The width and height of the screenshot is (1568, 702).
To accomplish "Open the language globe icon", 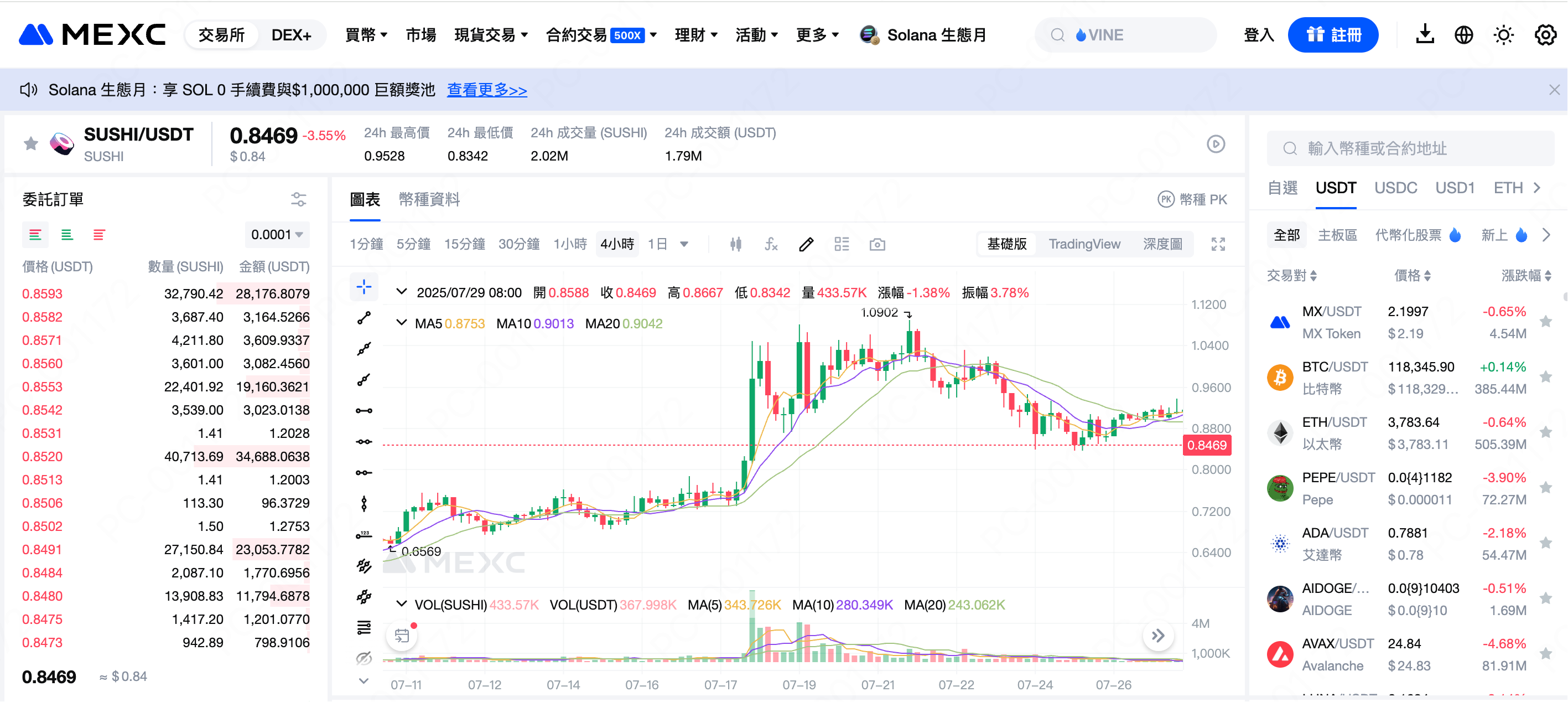I will (x=1464, y=35).
